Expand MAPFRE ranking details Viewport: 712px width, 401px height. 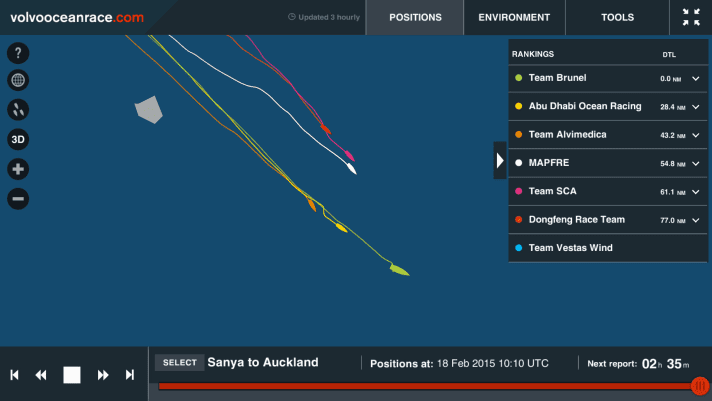[x=696, y=163]
